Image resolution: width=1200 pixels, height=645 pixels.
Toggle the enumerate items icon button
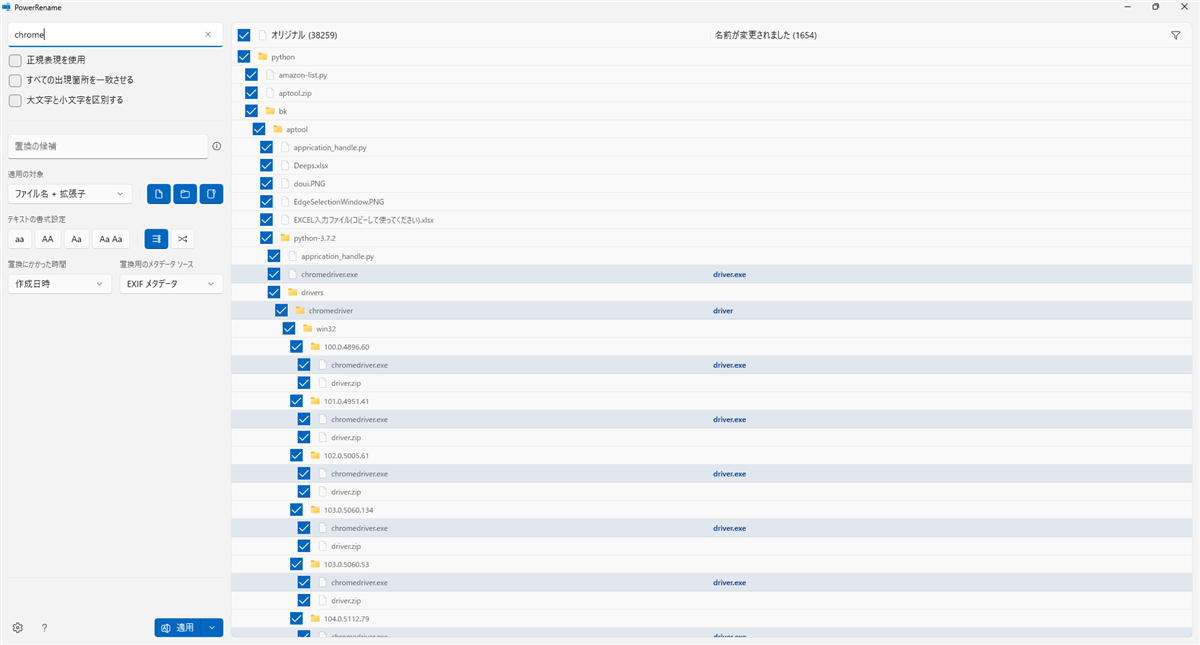click(x=156, y=239)
